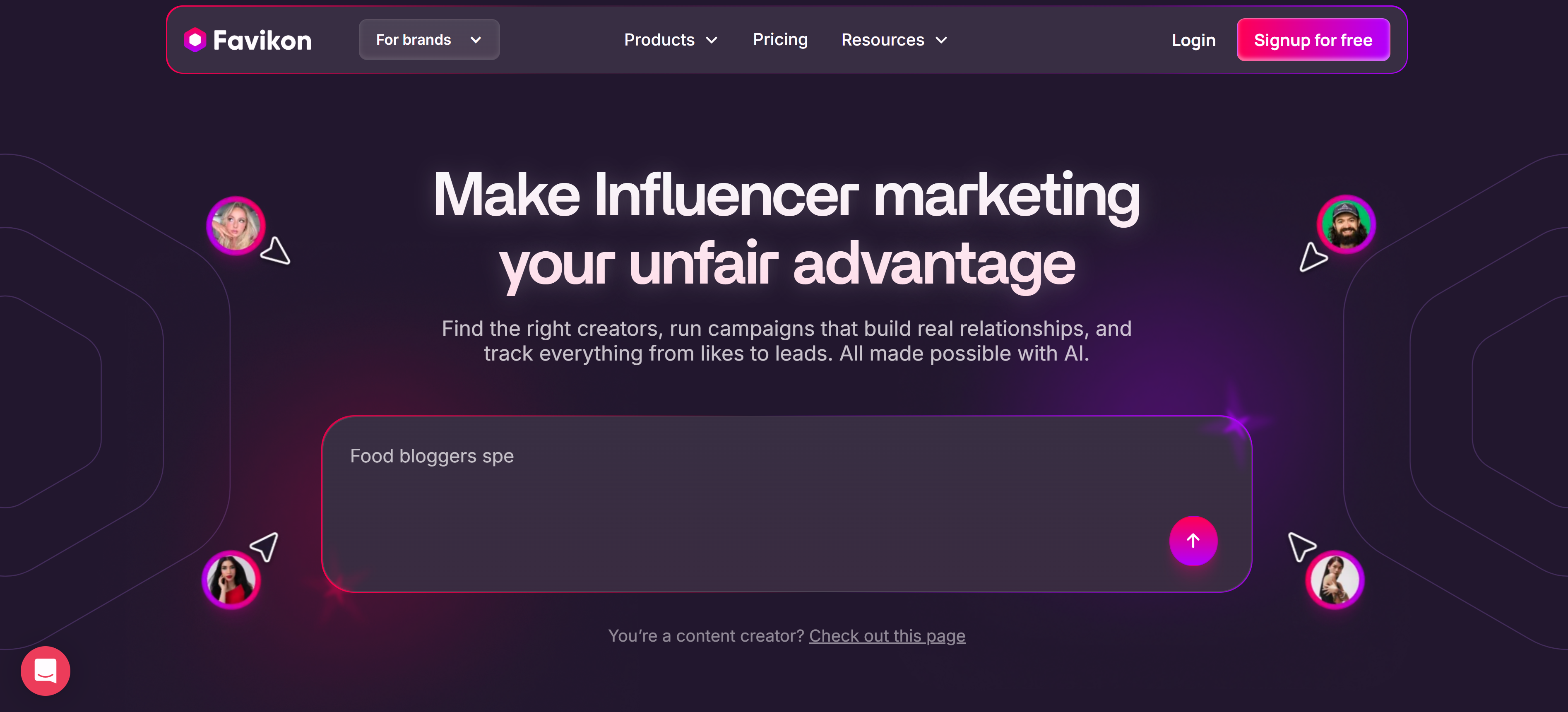Open the chat support widget icon
This screenshot has height=712, width=1568.
46,671
